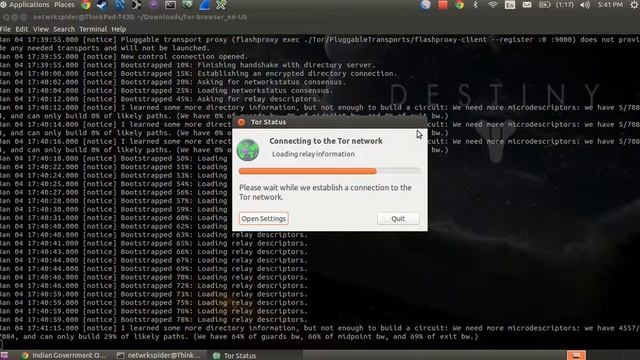Click 'Connecting to the Tor network' heading
Image resolution: width=640 pixels, height=360 pixels.
tap(326, 141)
